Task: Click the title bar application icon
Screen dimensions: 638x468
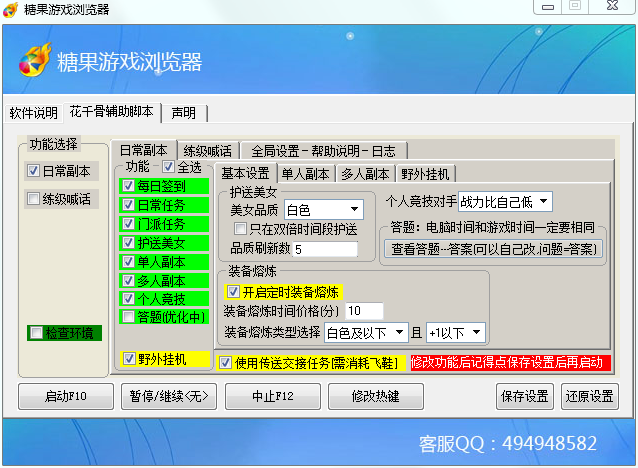Action: pos(12,9)
